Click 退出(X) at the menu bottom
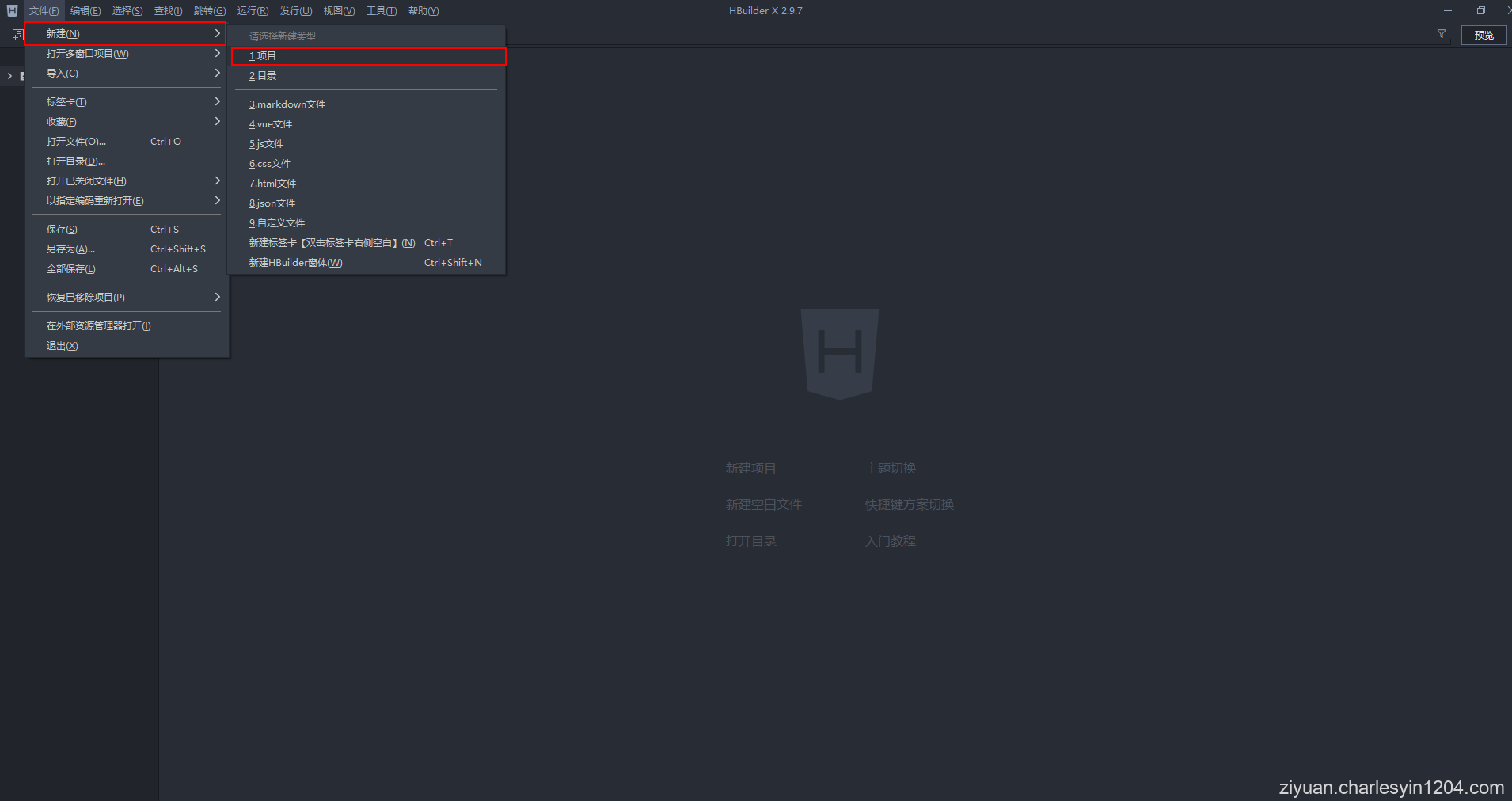 tap(63, 345)
